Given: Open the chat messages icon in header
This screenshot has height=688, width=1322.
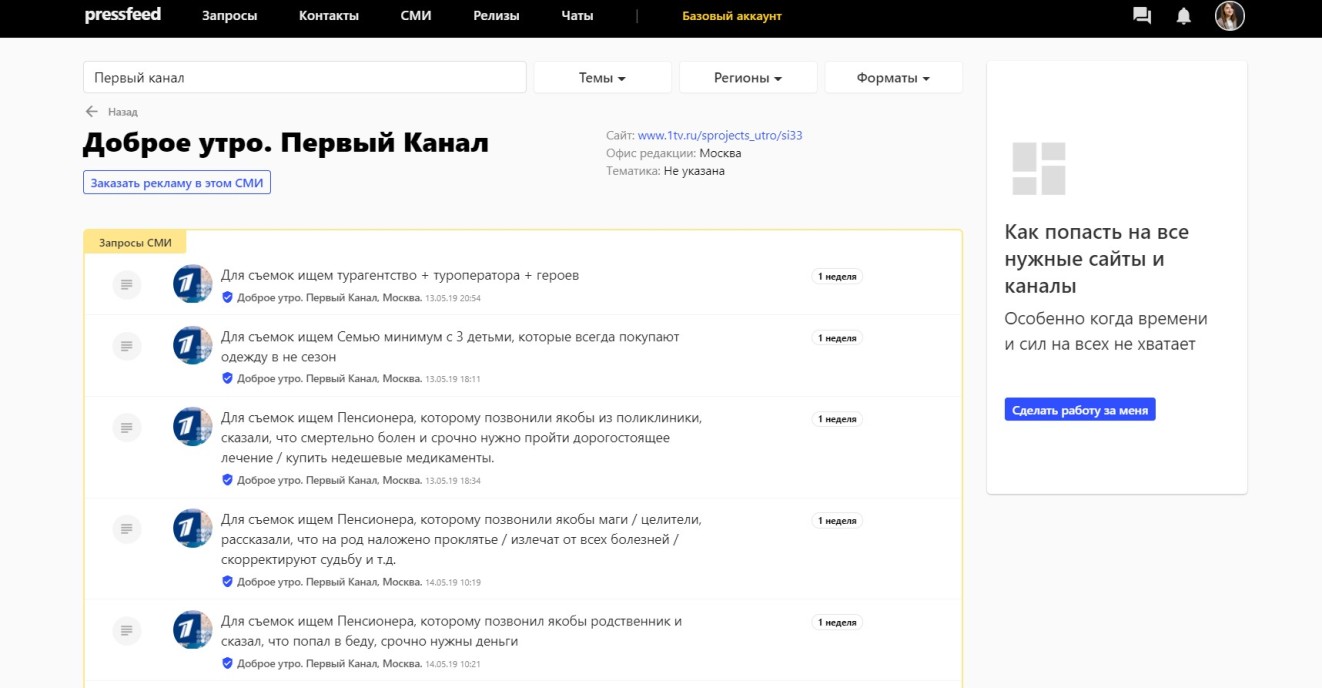Looking at the screenshot, I should [x=1141, y=16].
